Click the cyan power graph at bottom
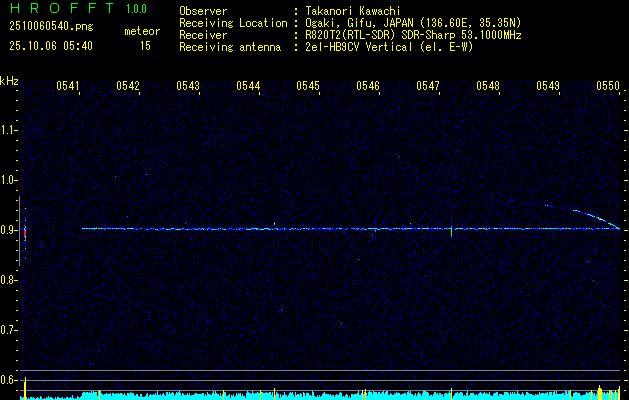The width and height of the screenshot is (629, 400). [320, 395]
